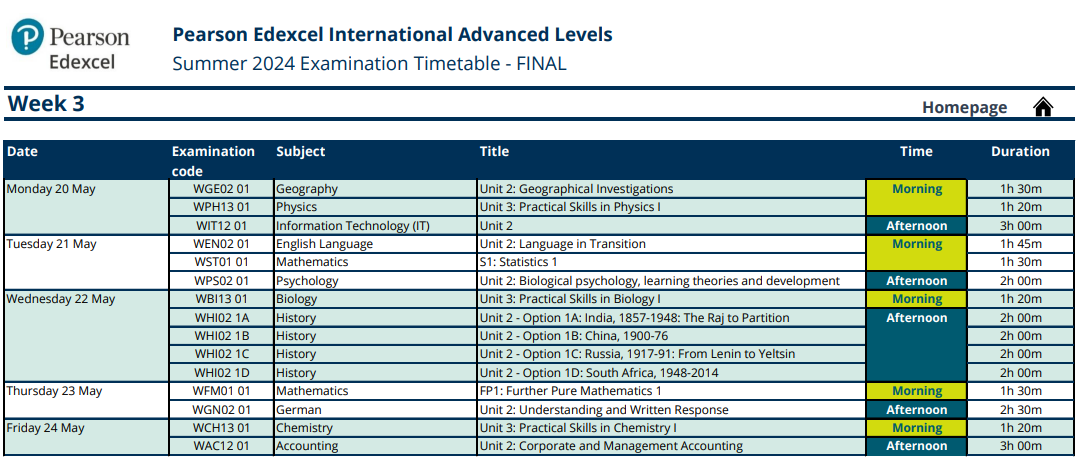Click History option code WHI02 1C

220,354
